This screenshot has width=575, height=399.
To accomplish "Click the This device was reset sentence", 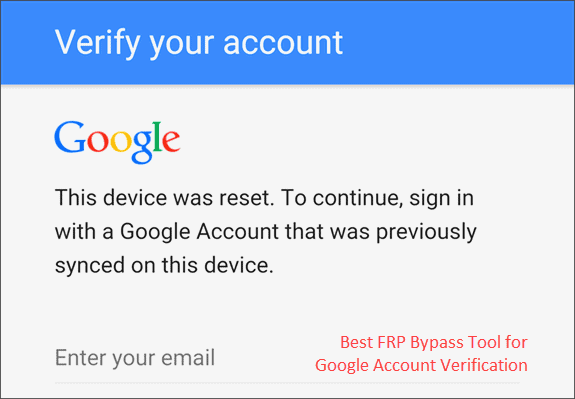I will (x=163, y=198).
